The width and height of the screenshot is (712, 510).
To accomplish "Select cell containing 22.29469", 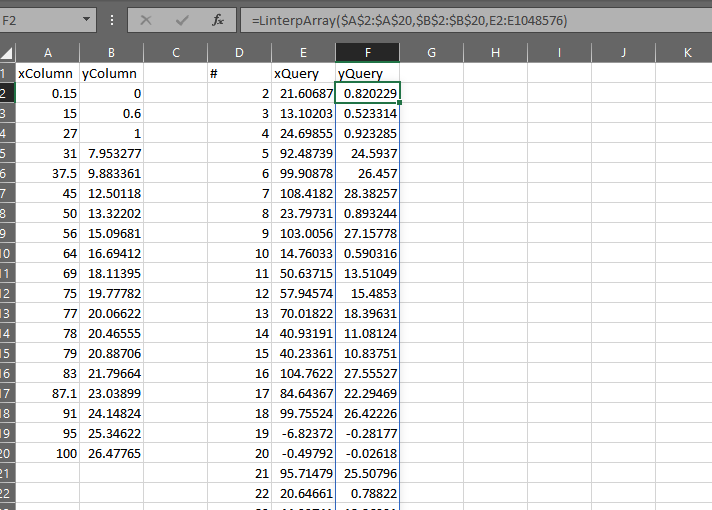I will pyautogui.click(x=367, y=393).
